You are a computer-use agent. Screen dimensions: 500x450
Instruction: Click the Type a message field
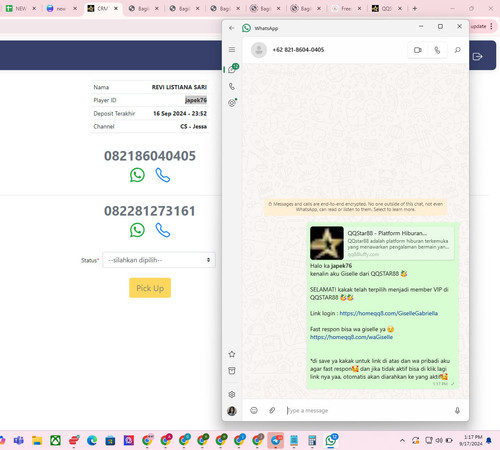tap(367, 410)
